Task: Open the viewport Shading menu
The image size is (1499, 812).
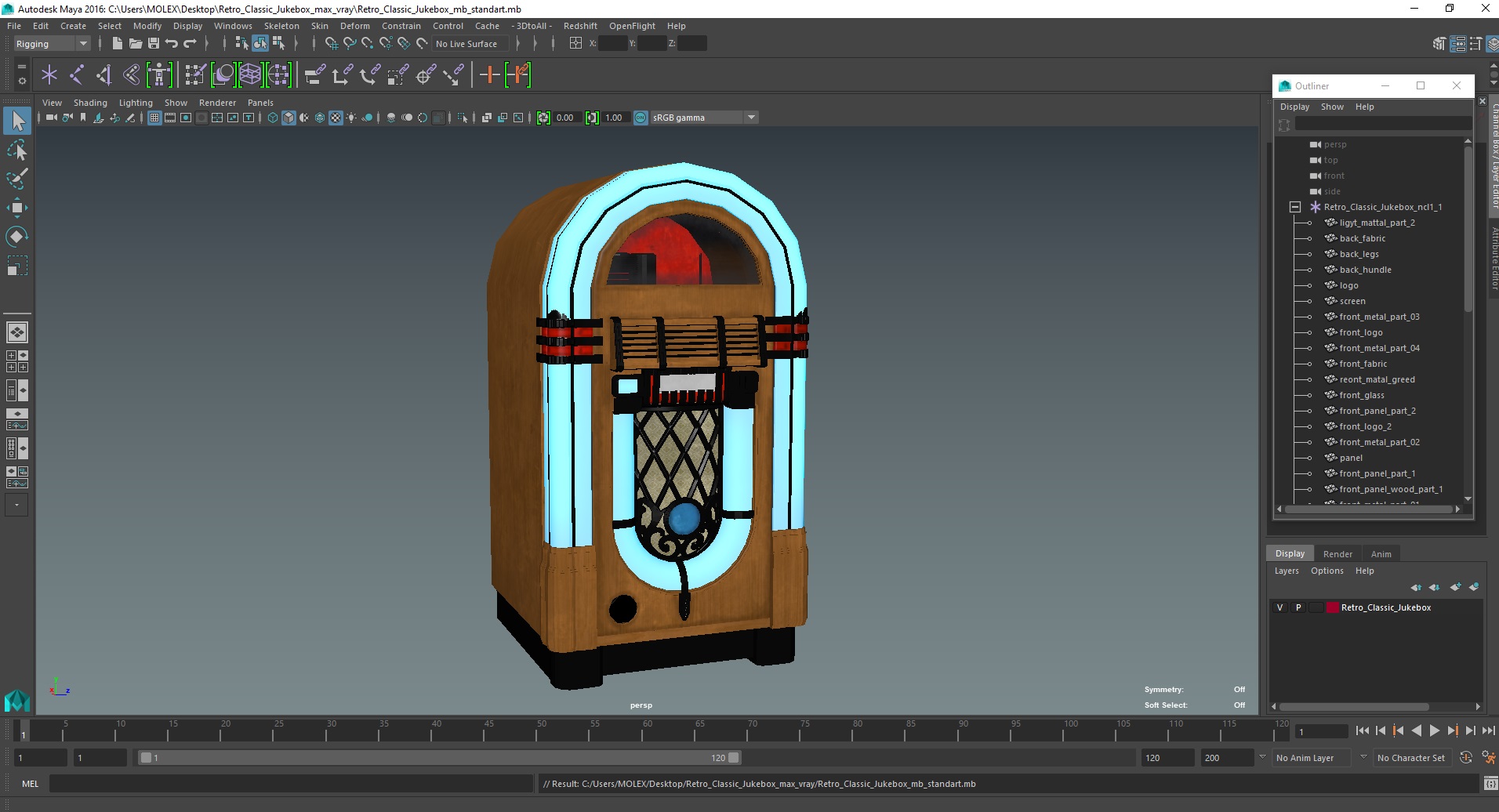Action: (x=90, y=103)
